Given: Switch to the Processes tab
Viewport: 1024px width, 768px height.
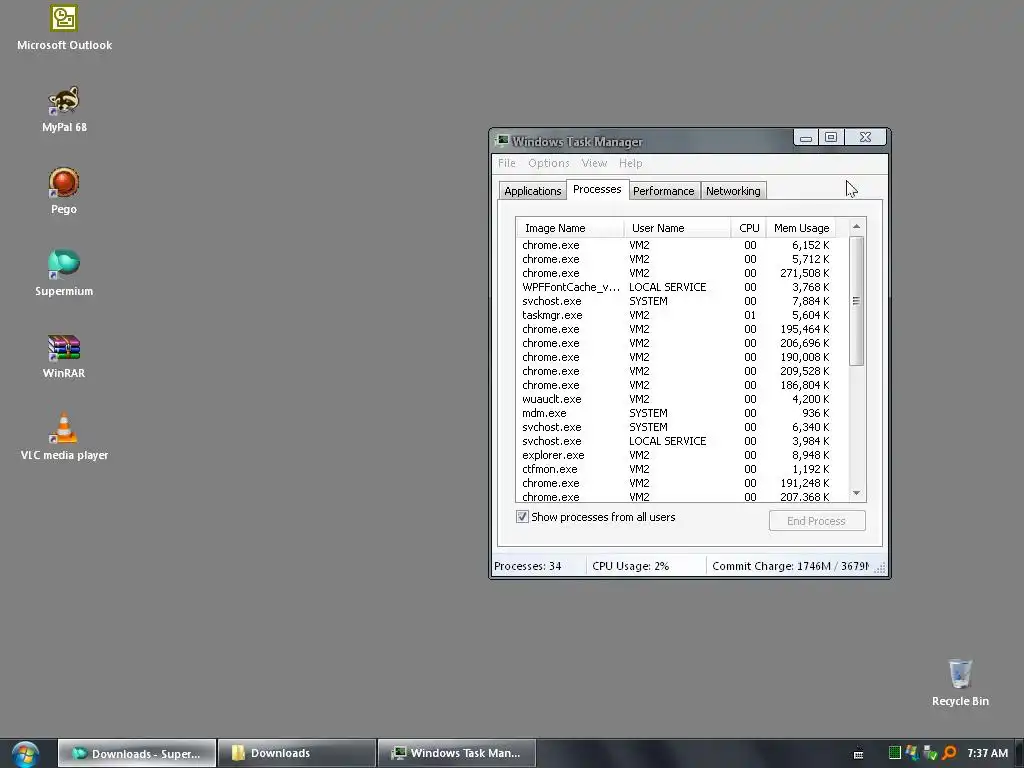Looking at the screenshot, I should point(598,189).
